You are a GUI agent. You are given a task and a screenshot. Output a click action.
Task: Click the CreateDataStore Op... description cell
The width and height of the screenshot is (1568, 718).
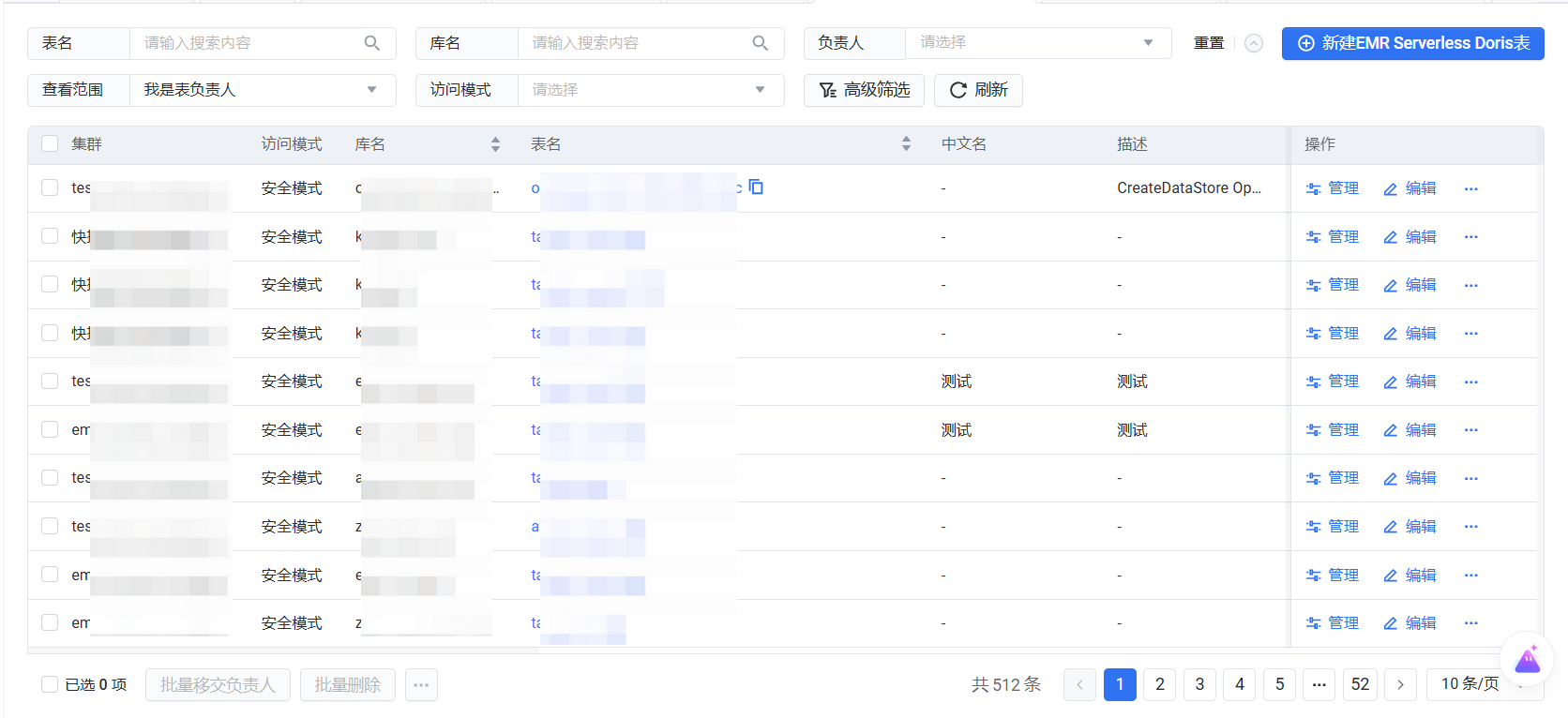coord(1189,188)
